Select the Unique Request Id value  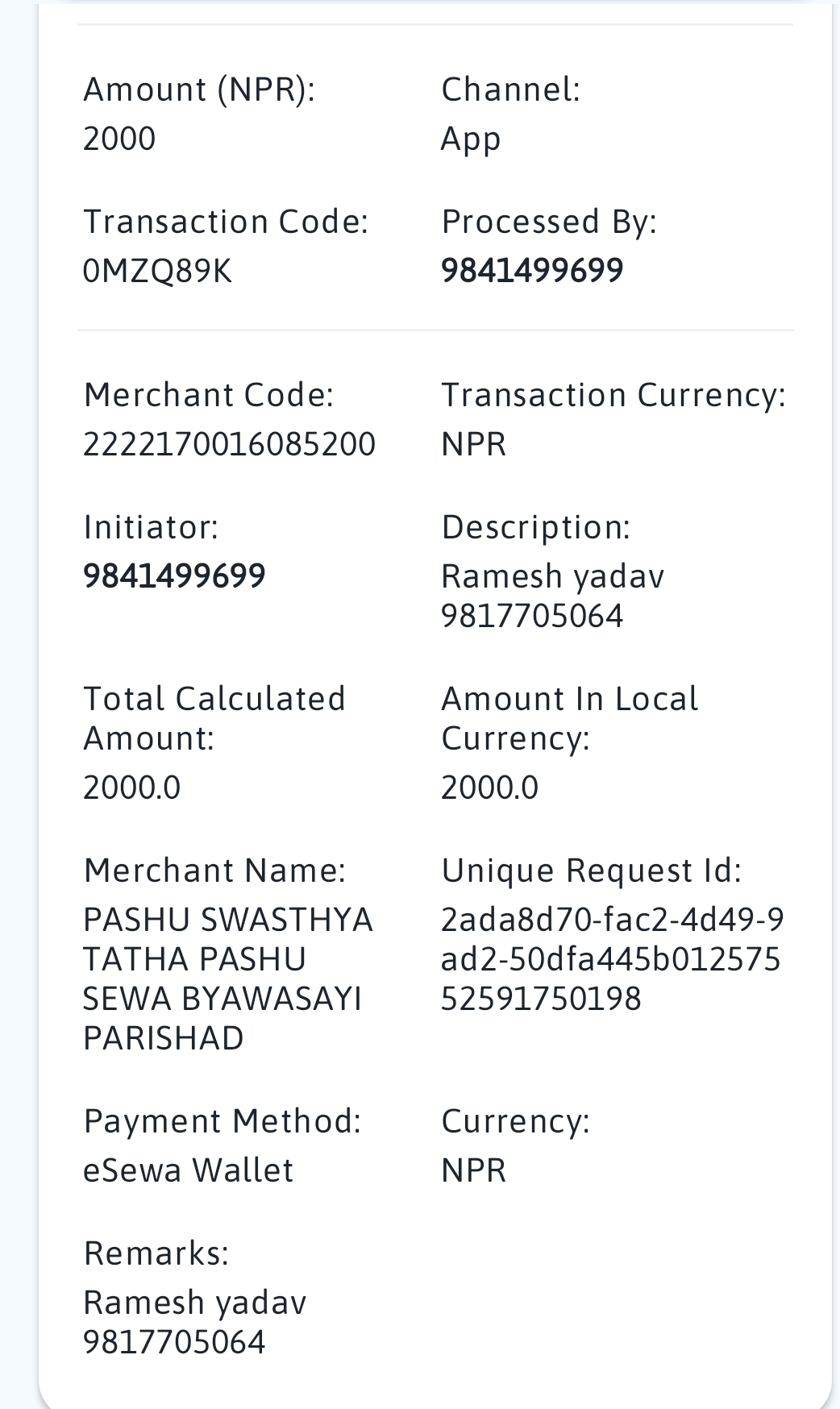613,959
